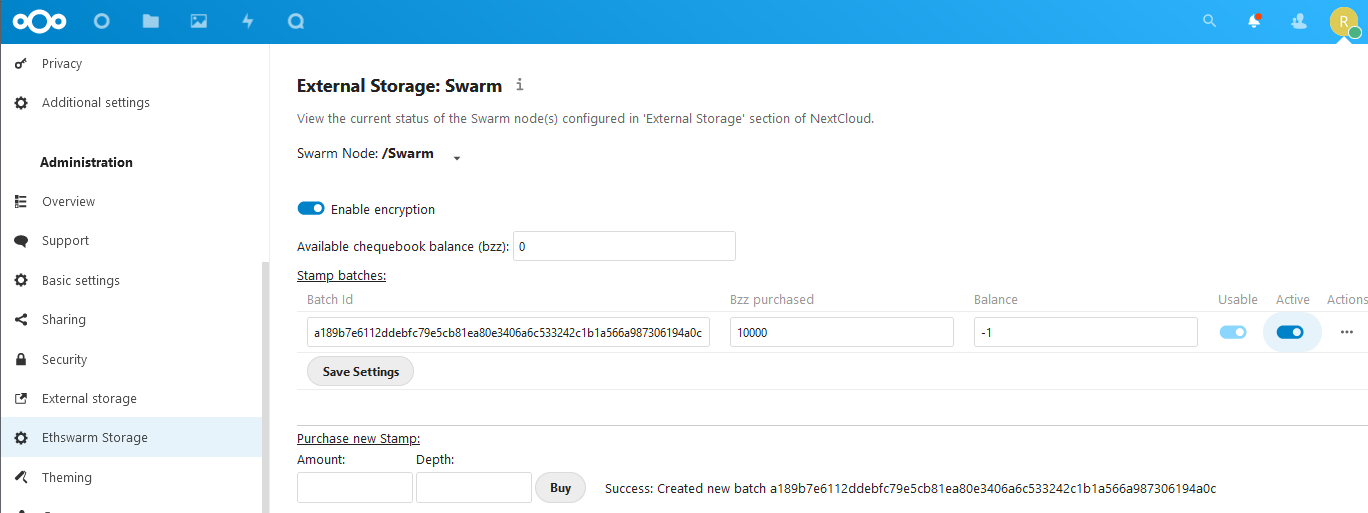
Task: Click the Administration sidebar heading
Action: [x=86, y=162]
